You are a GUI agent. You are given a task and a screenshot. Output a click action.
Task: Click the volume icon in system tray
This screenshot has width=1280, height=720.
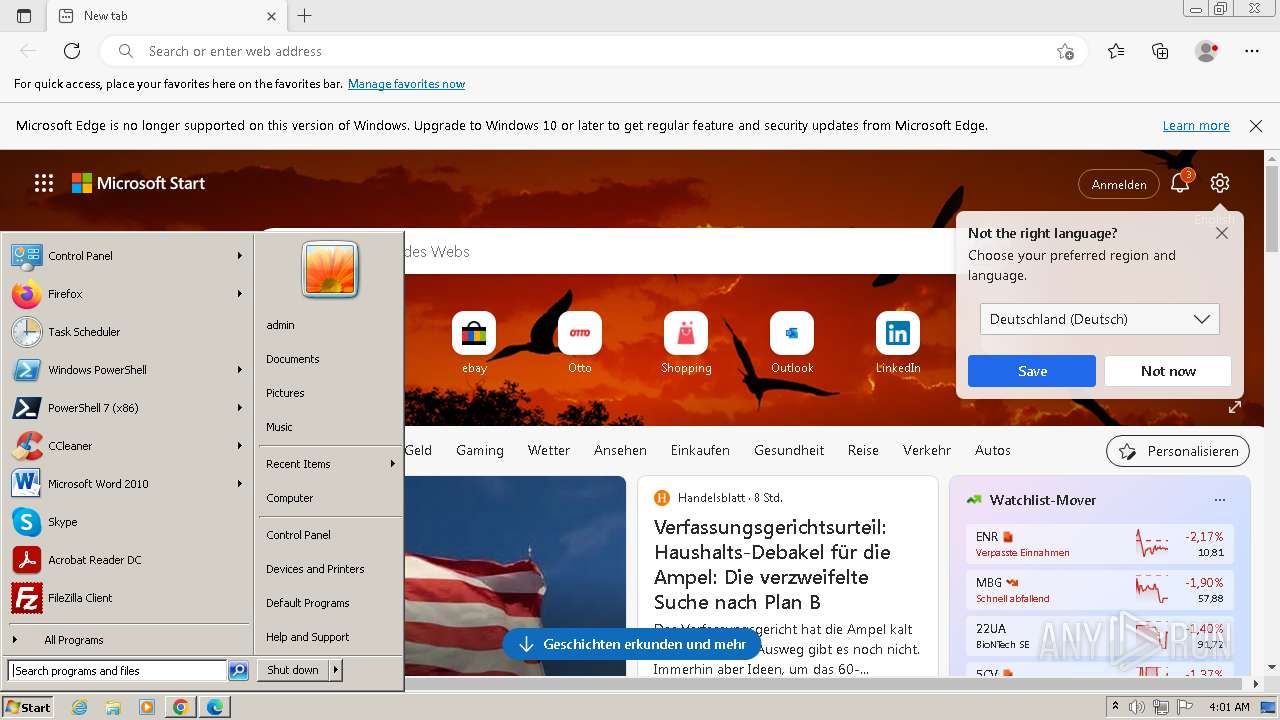(1137, 707)
